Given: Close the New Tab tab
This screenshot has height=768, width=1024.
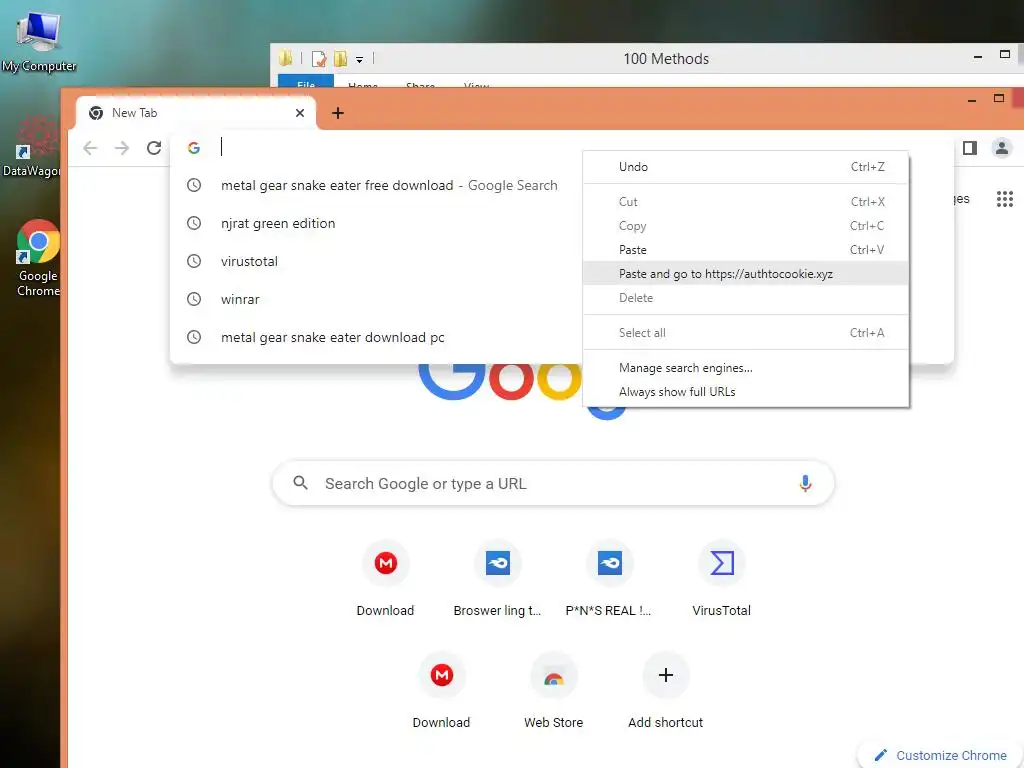Looking at the screenshot, I should [300, 113].
